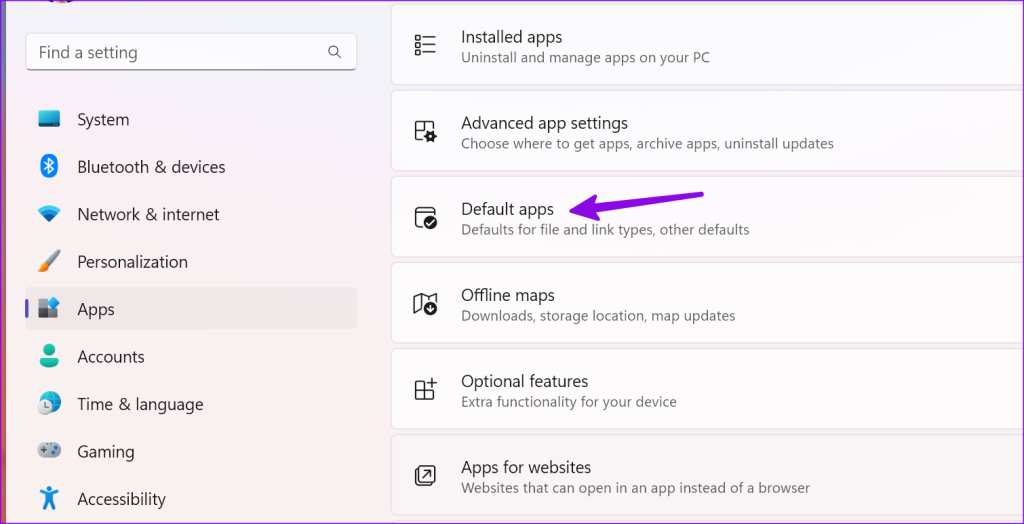Open System settings category
This screenshot has width=1024, height=524.
[x=191, y=120]
